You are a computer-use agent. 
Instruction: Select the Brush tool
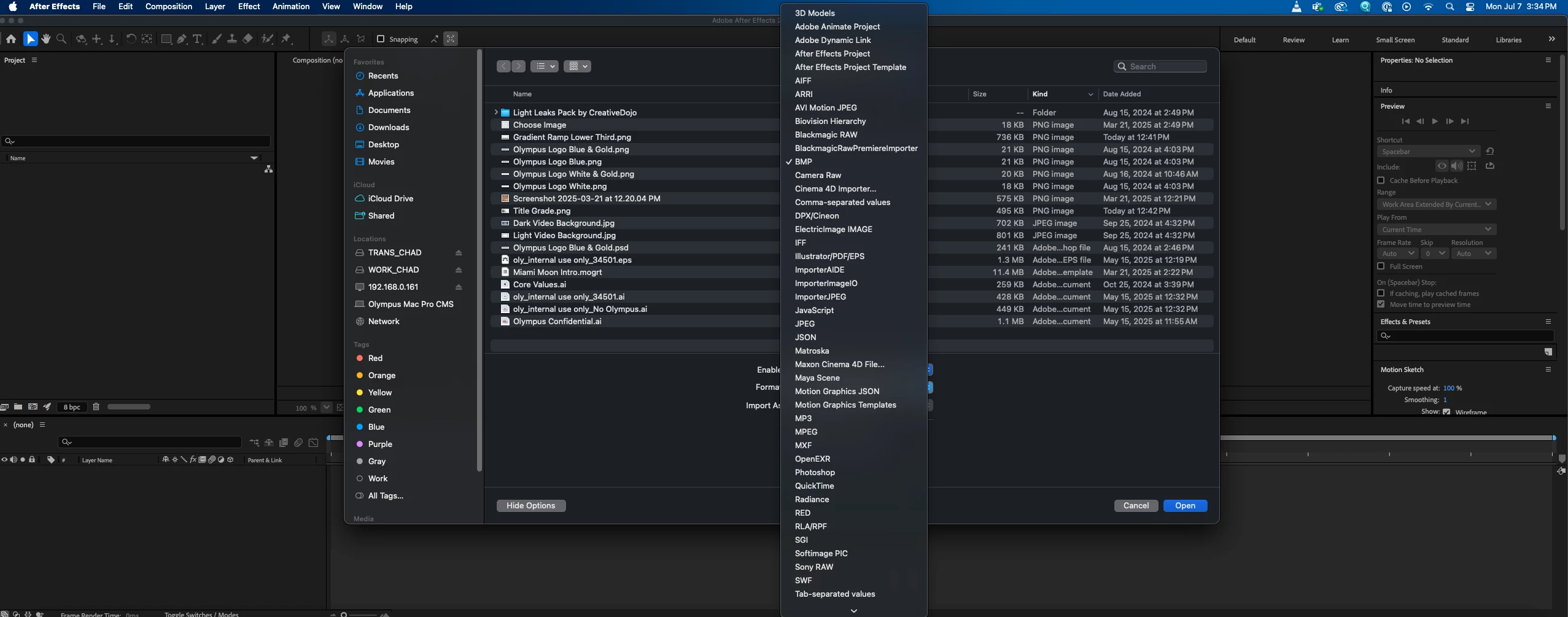click(217, 39)
